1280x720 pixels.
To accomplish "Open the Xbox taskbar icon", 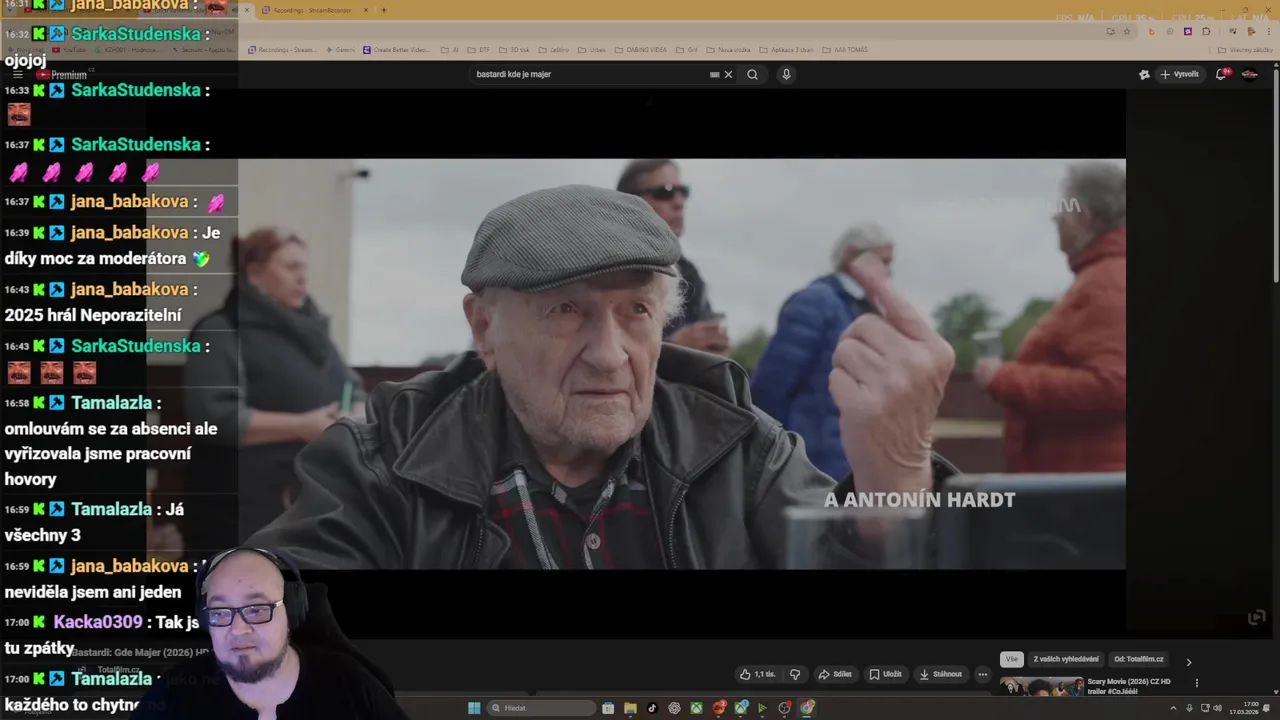I will tap(696, 708).
